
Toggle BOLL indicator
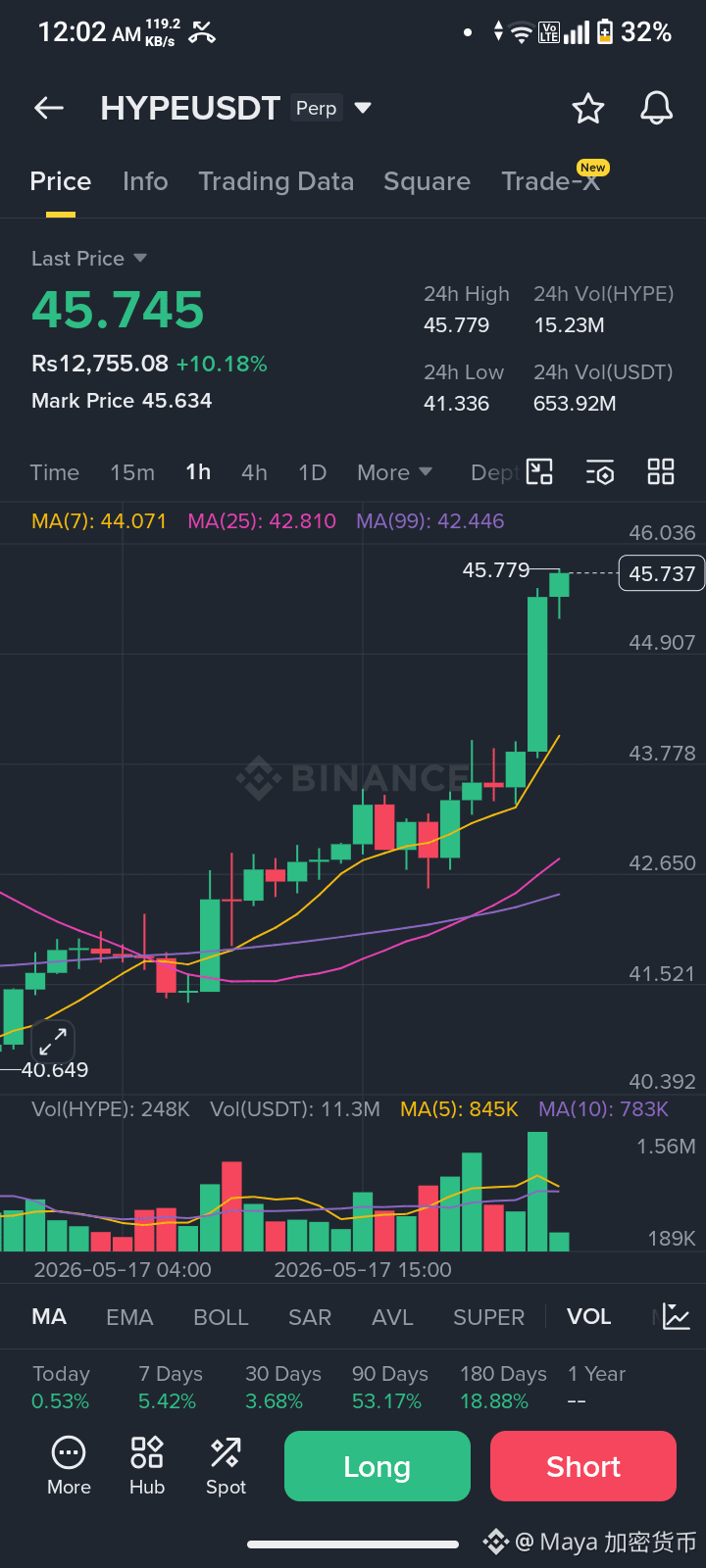[221, 1316]
